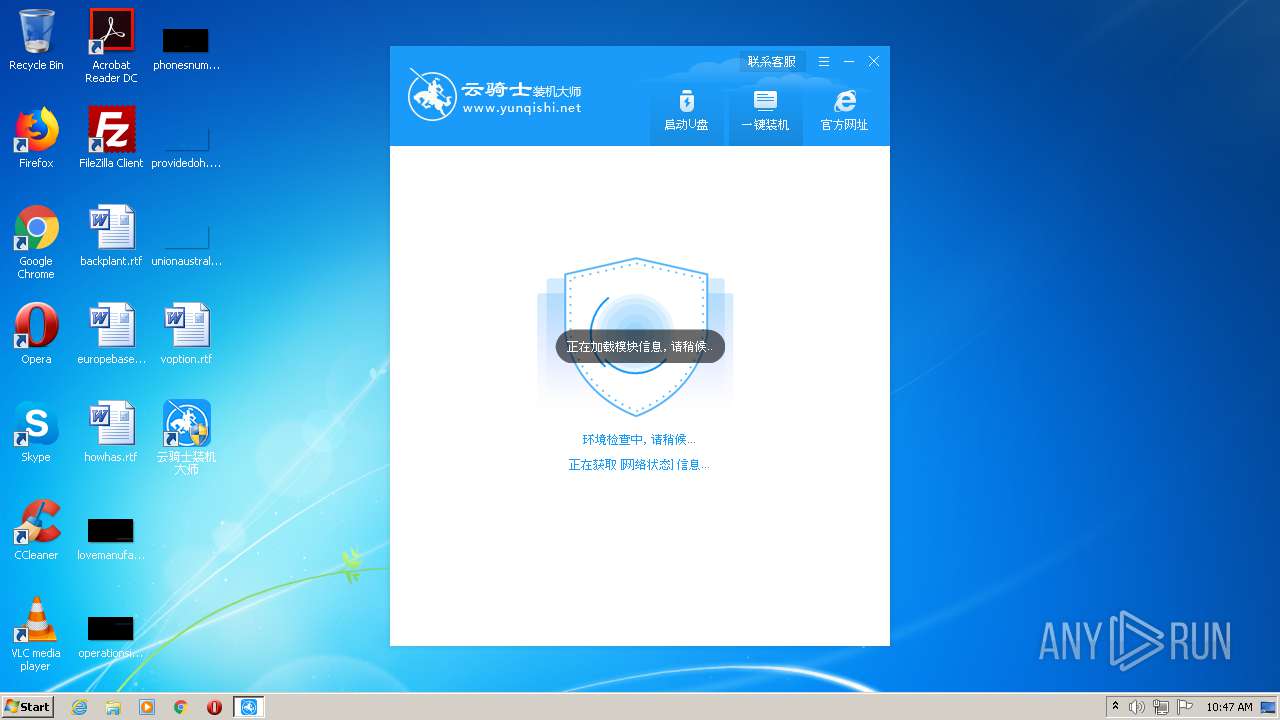Open Windows Explorer from taskbar

(113, 707)
